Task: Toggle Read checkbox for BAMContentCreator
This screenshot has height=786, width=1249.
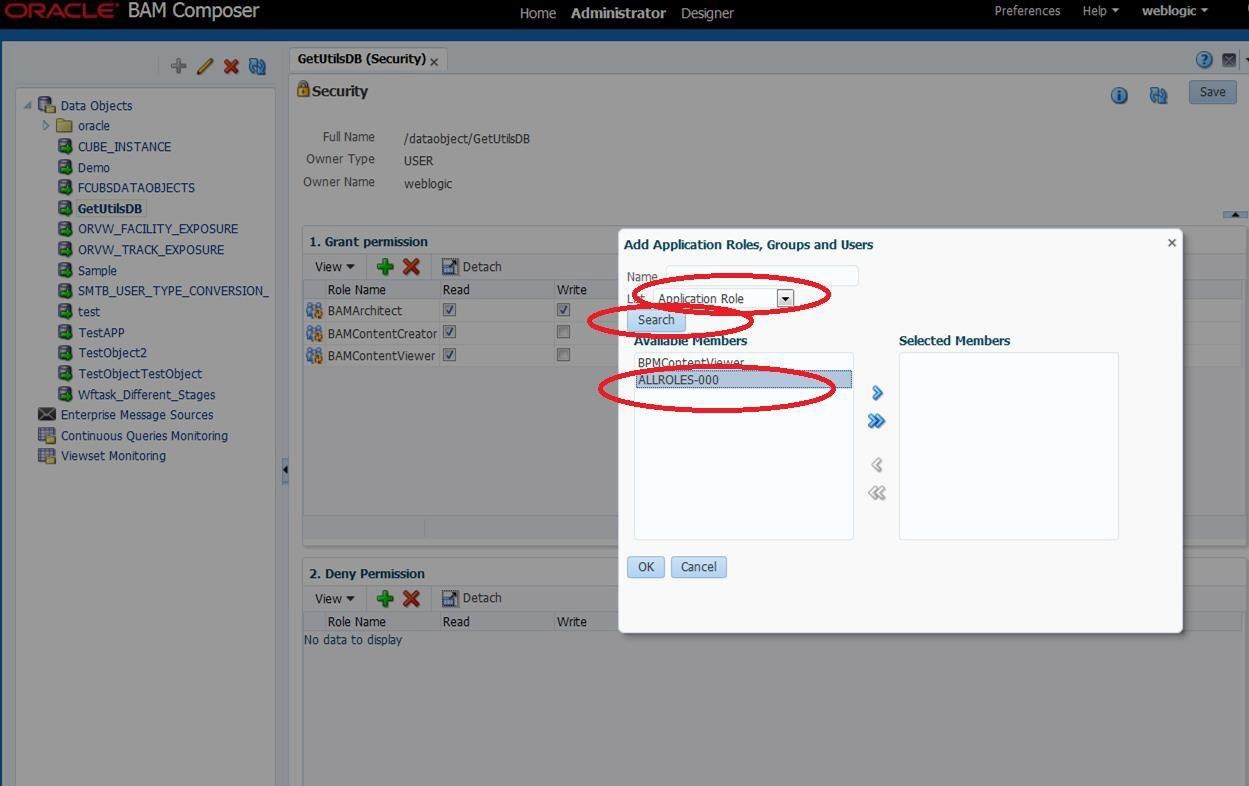Action: click(449, 332)
